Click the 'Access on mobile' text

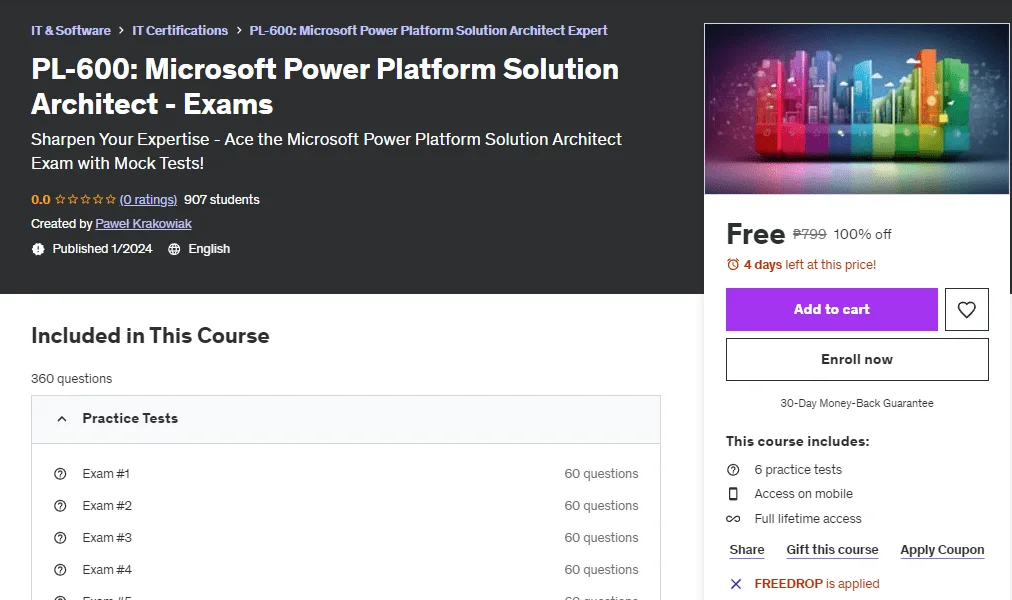point(804,494)
